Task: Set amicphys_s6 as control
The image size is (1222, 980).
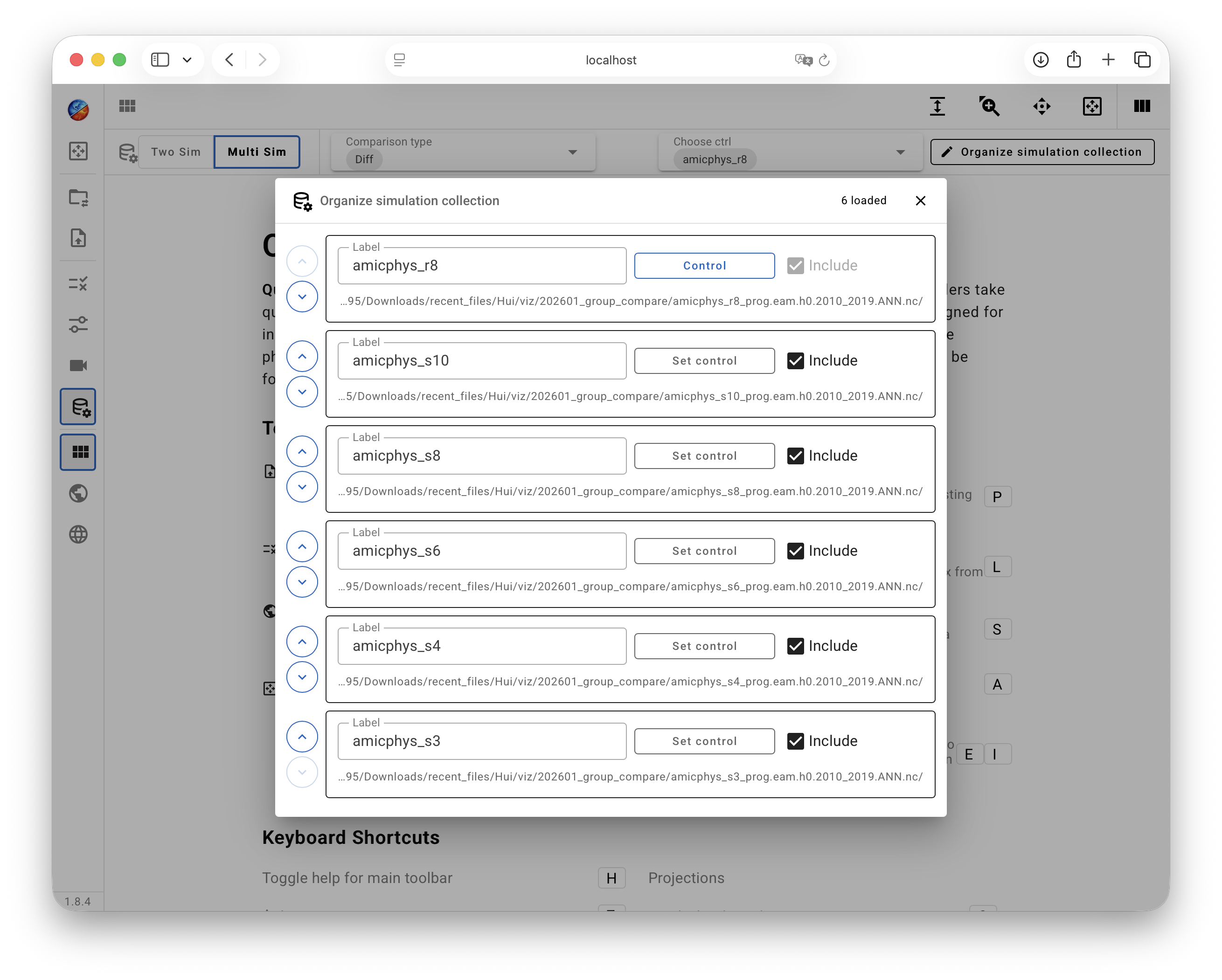Action: [x=705, y=551]
